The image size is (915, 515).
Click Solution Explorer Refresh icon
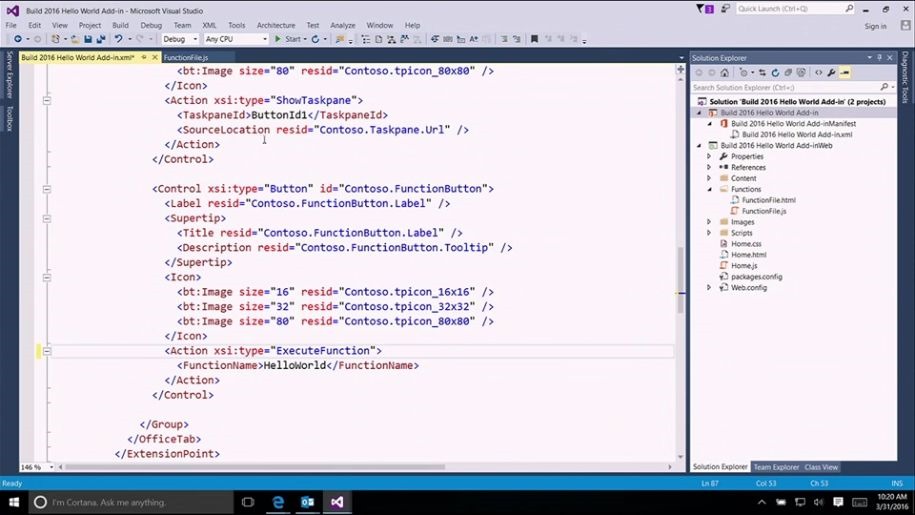[x=775, y=73]
